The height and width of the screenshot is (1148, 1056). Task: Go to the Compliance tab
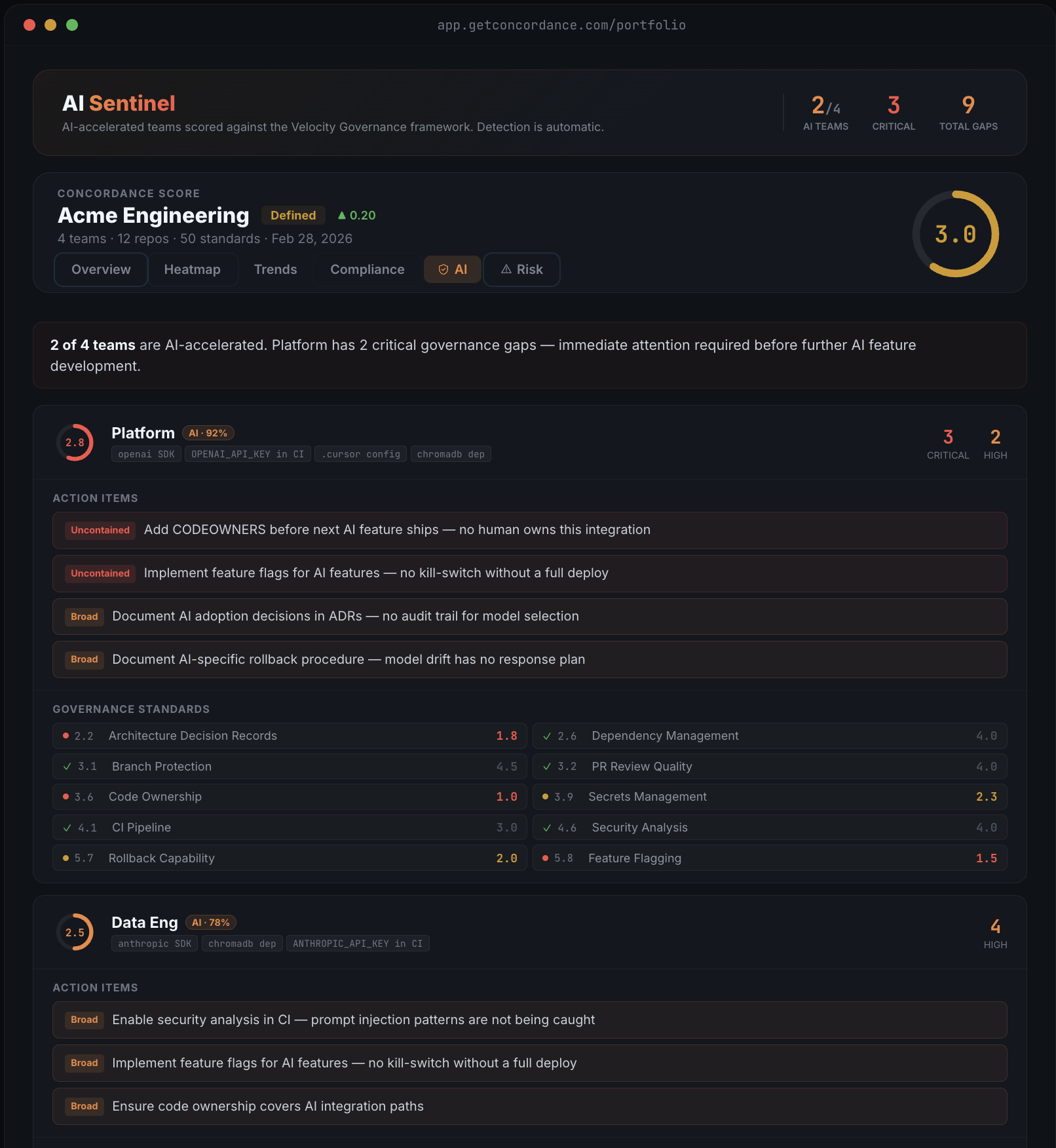(x=367, y=269)
